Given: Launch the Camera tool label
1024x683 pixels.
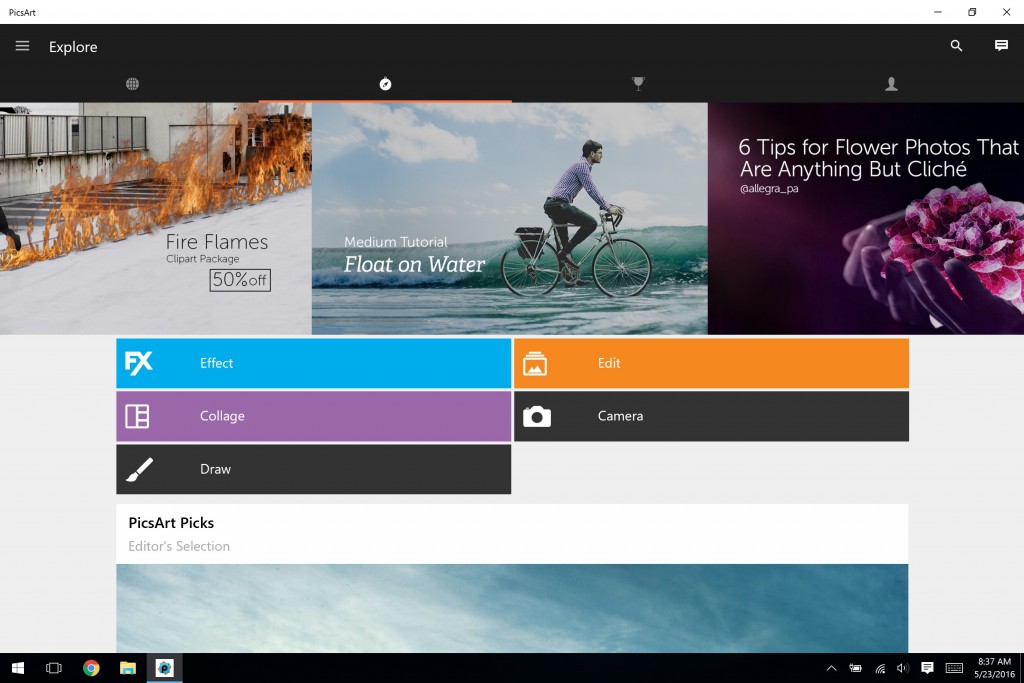Looking at the screenshot, I should tap(620, 416).
